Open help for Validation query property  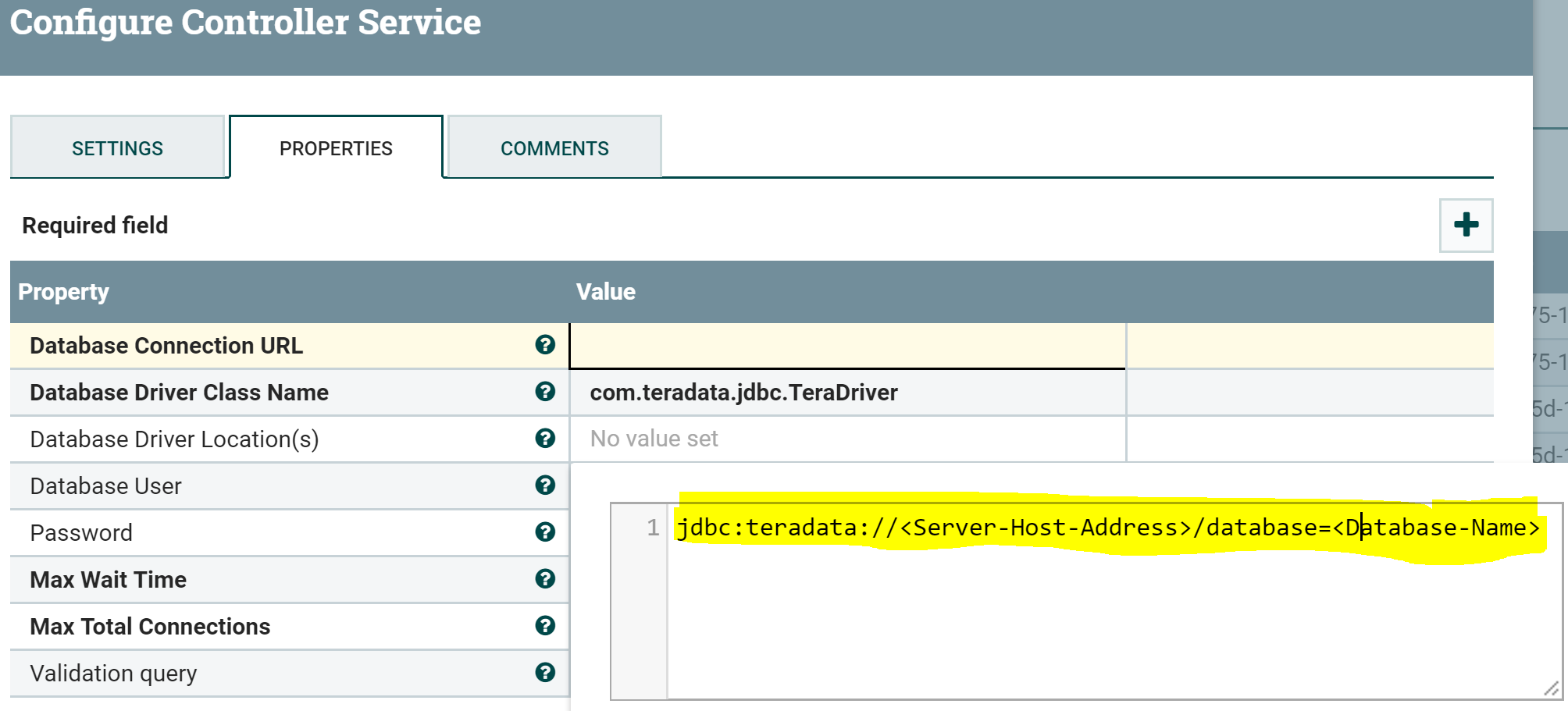click(545, 672)
